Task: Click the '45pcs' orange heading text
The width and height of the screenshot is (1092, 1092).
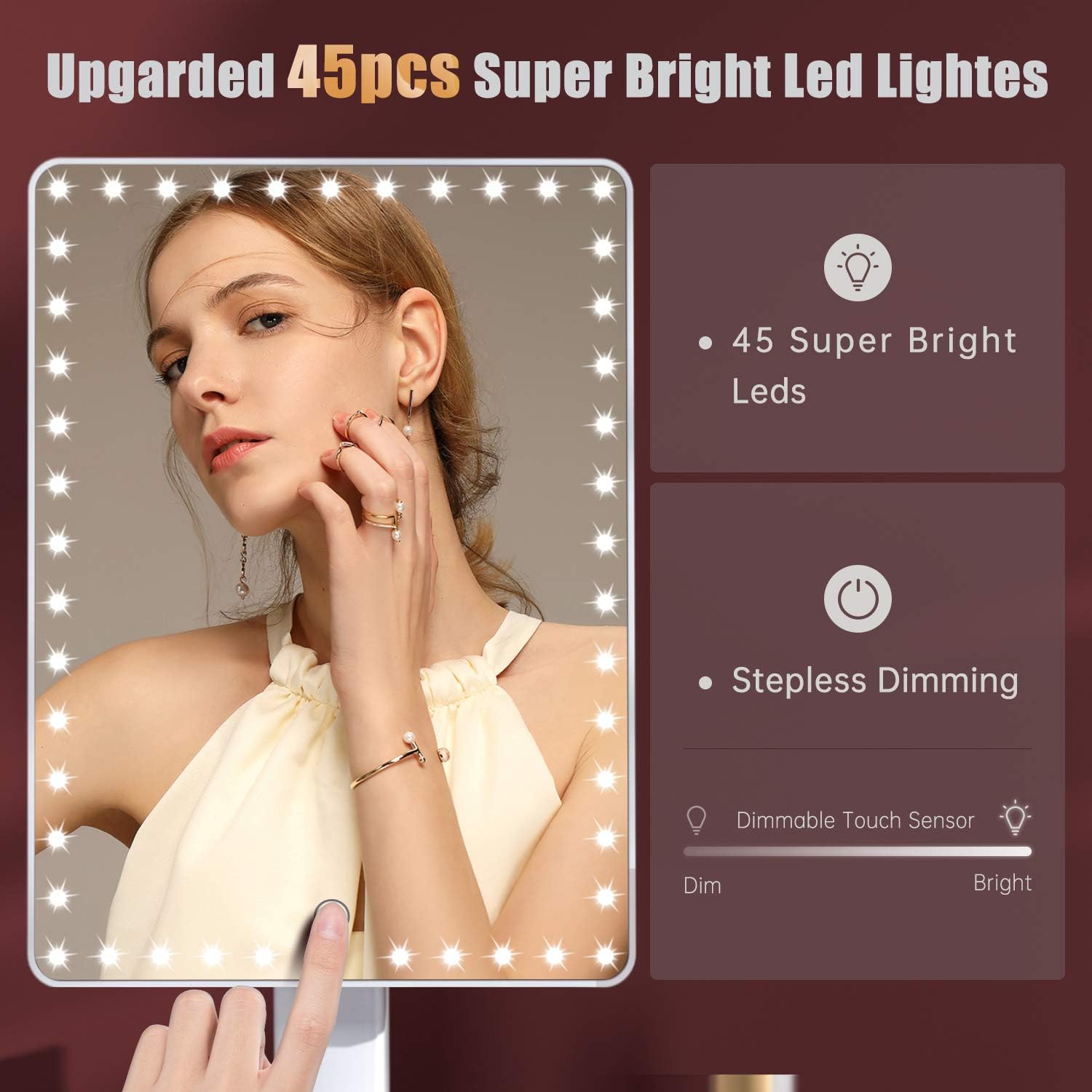Action: tap(373, 74)
